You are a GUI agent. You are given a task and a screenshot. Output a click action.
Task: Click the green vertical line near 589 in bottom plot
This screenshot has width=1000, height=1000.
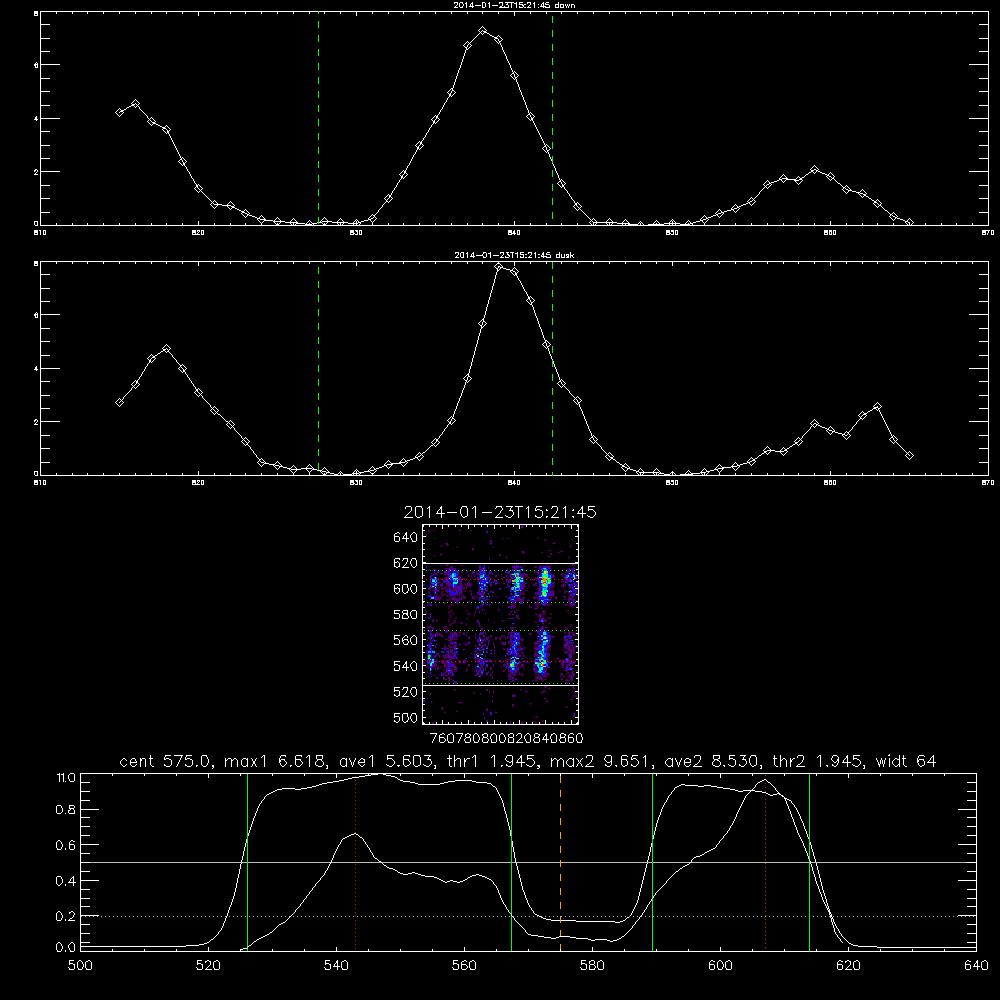point(652,861)
